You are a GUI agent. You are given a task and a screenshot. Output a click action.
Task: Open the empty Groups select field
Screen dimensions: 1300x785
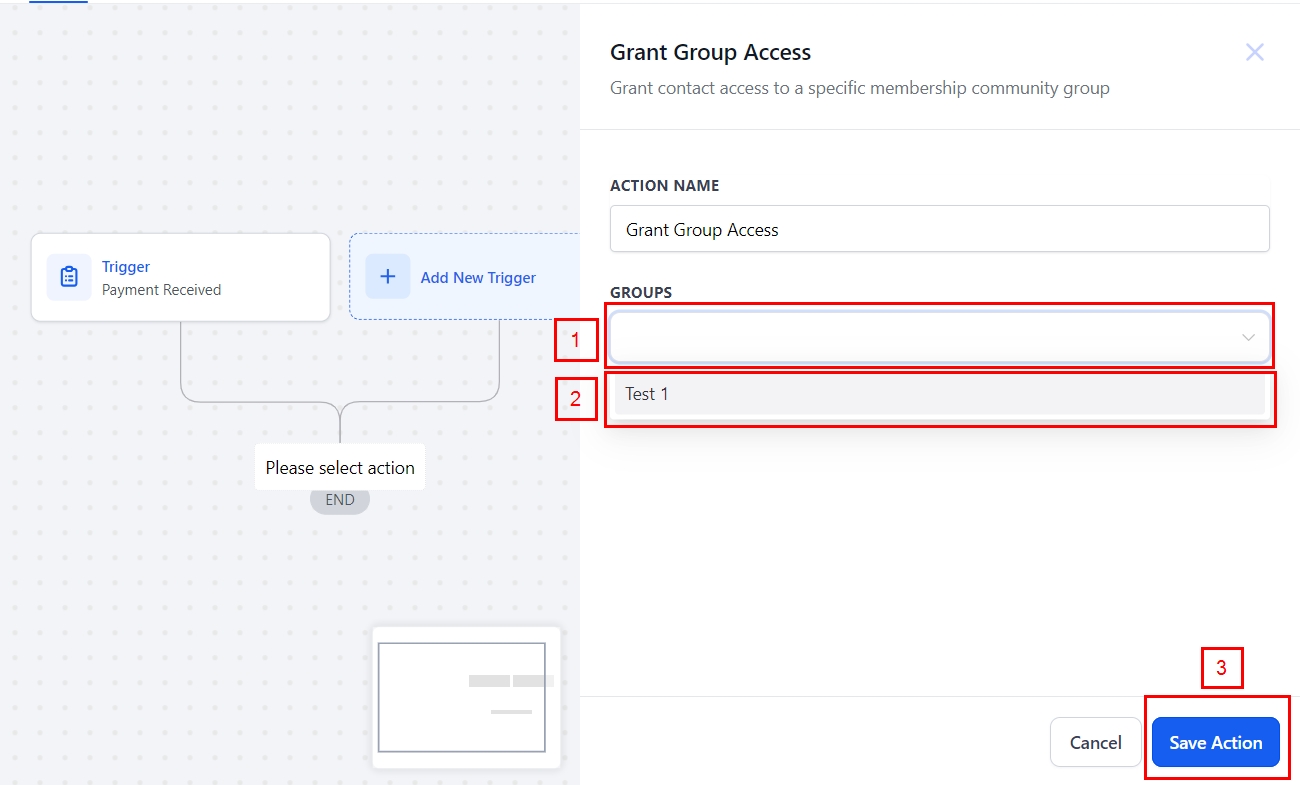pos(920,338)
